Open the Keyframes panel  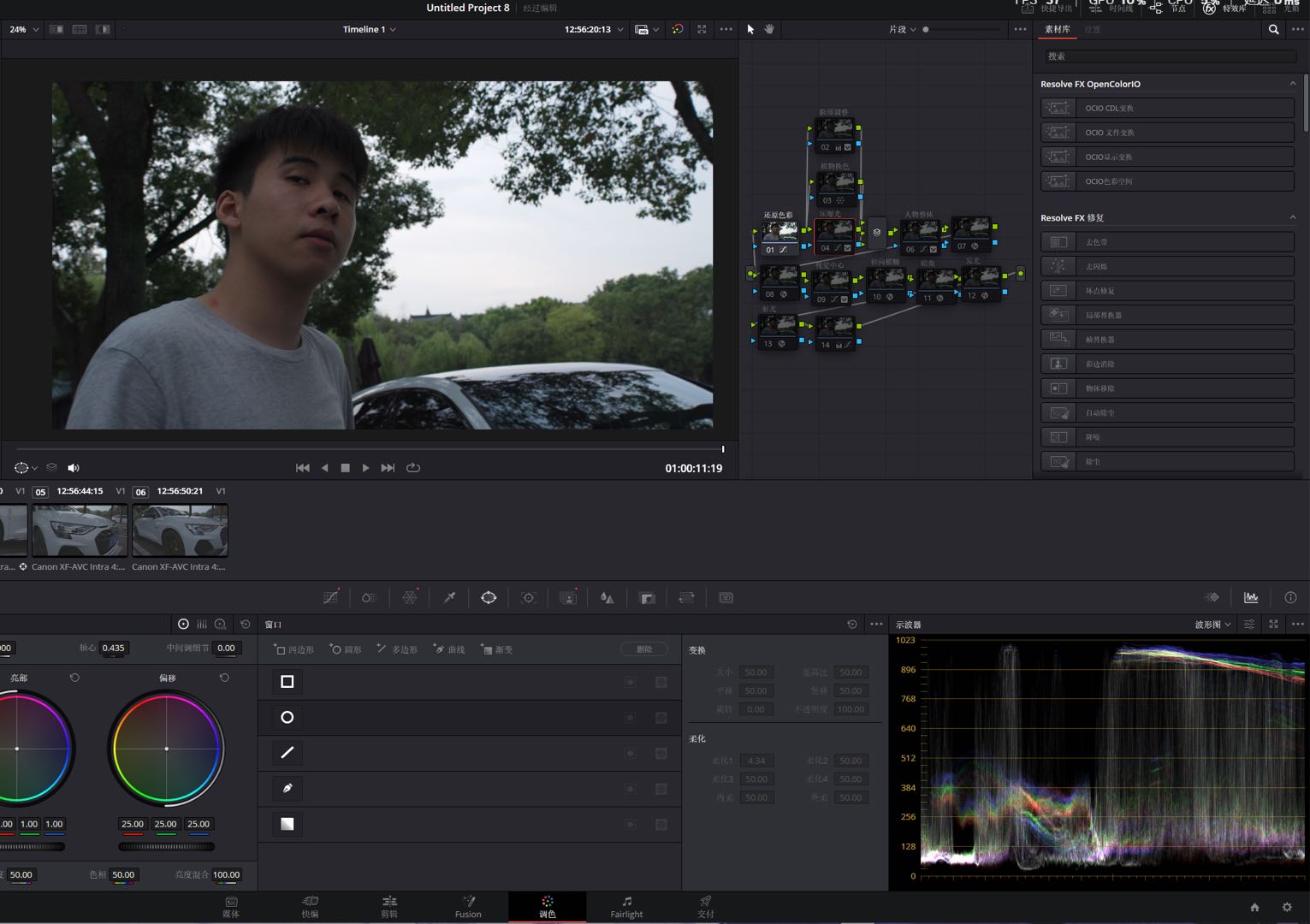(x=1212, y=597)
